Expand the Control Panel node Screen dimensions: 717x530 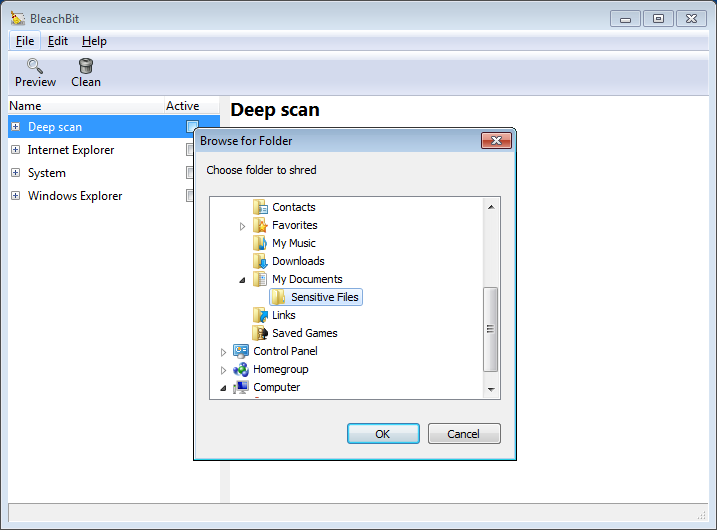coord(223,352)
